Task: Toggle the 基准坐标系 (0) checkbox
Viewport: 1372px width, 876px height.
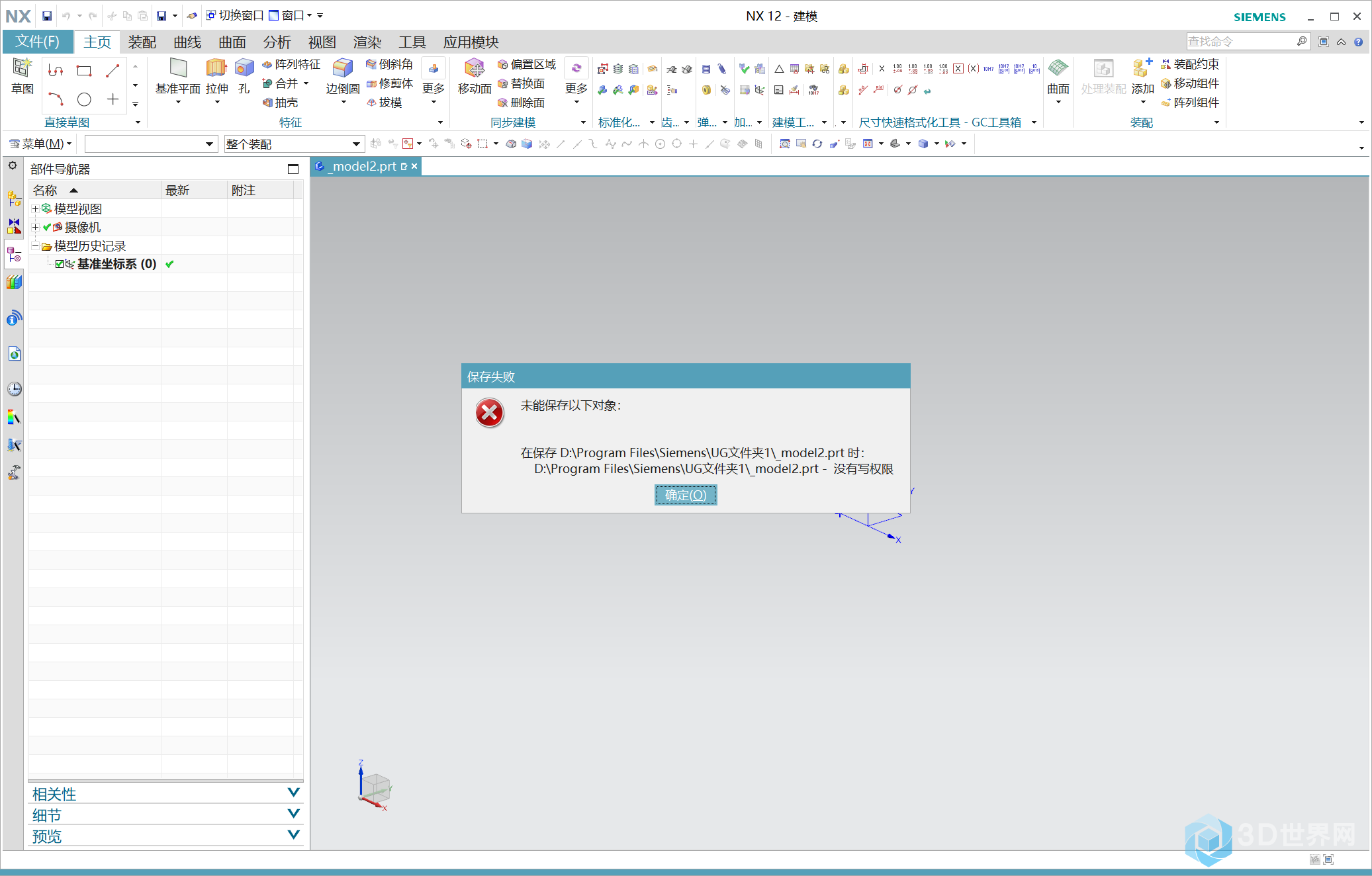Action: 60,264
